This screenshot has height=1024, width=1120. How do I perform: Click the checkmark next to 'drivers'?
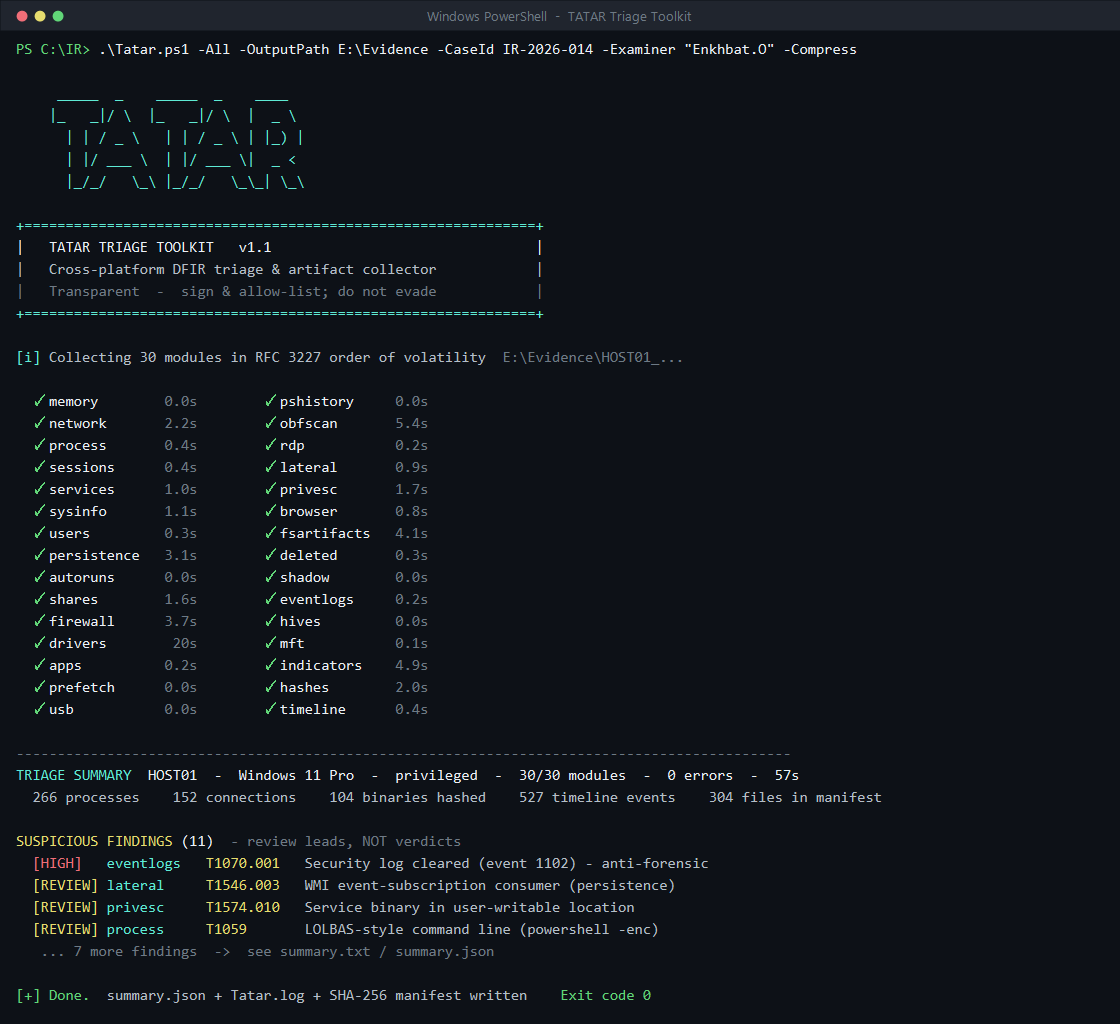click(x=39, y=643)
